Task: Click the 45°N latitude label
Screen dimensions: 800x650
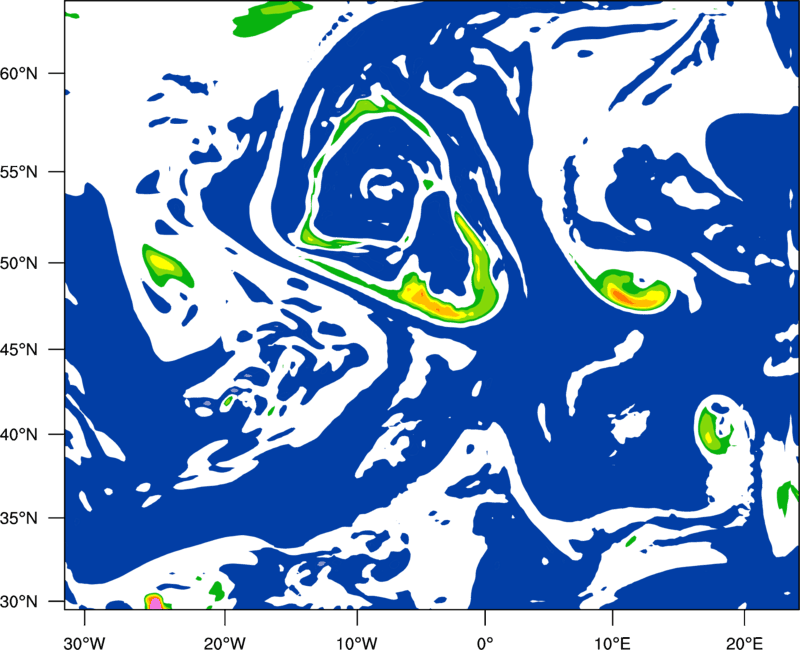Action: [x=19, y=349]
